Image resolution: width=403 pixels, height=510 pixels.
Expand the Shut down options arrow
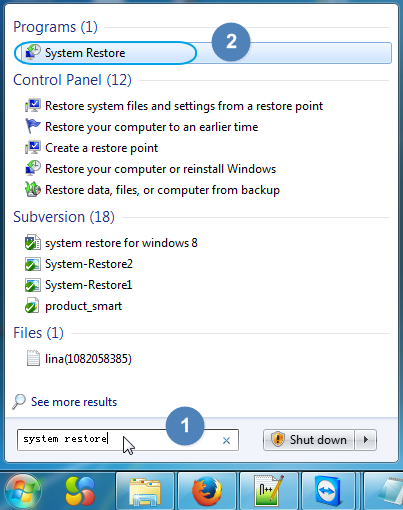tap(366, 440)
